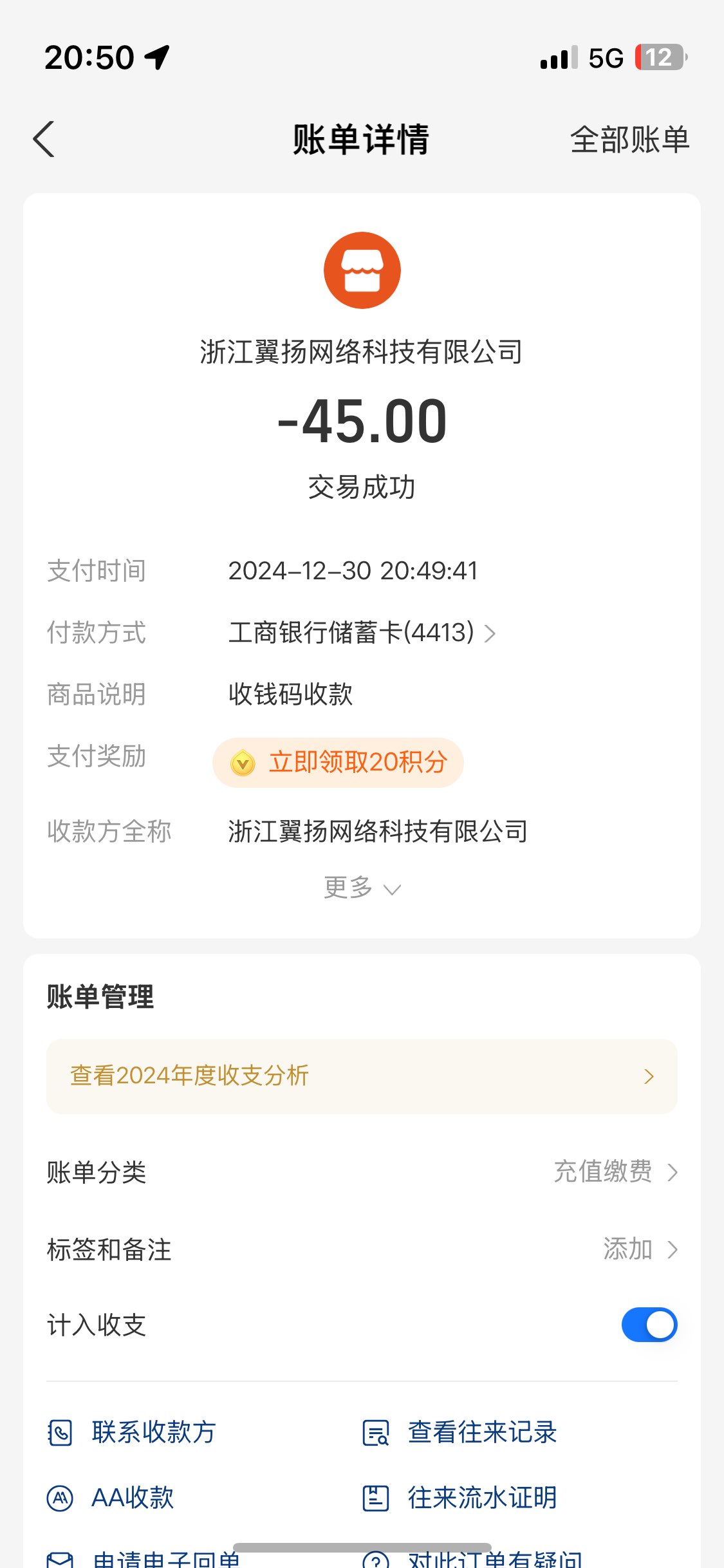Tap the back arrow icon

(x=44, y=139)
